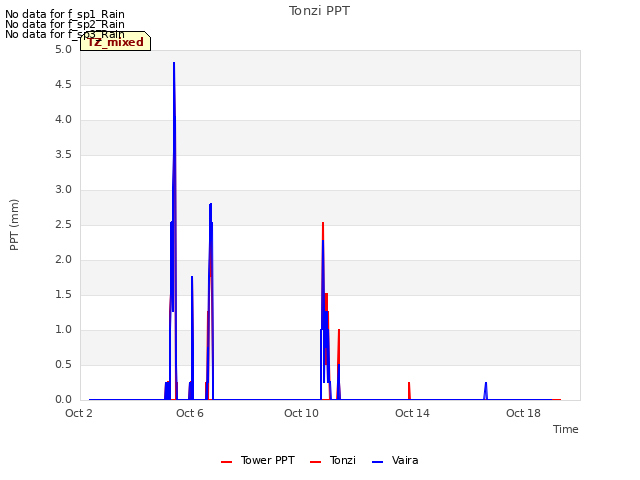Click the tallest blue Vaira peak near 4.8 mm
640x480 pixels.
(174, 64)
